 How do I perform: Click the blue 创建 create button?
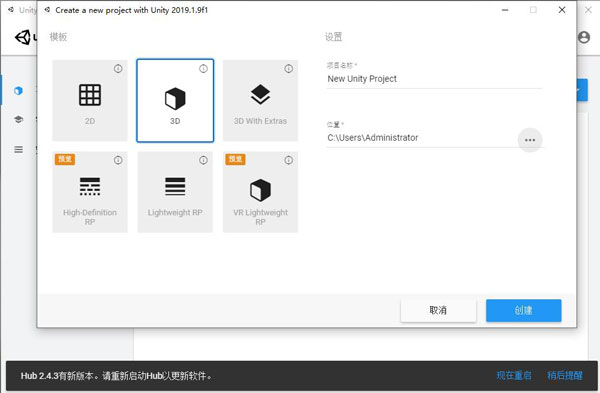click(523, 310)
